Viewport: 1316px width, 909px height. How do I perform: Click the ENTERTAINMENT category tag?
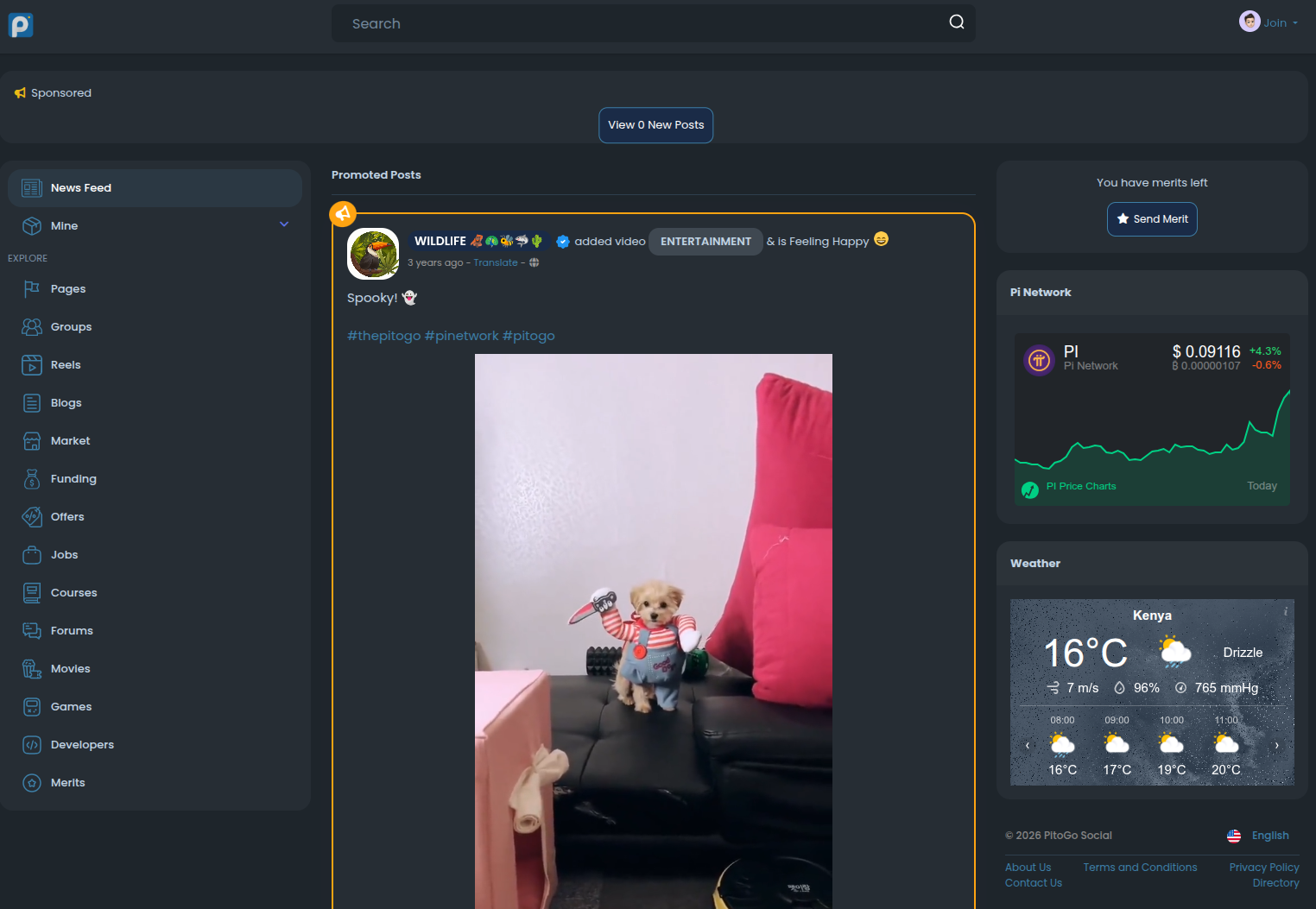point(705,242)
